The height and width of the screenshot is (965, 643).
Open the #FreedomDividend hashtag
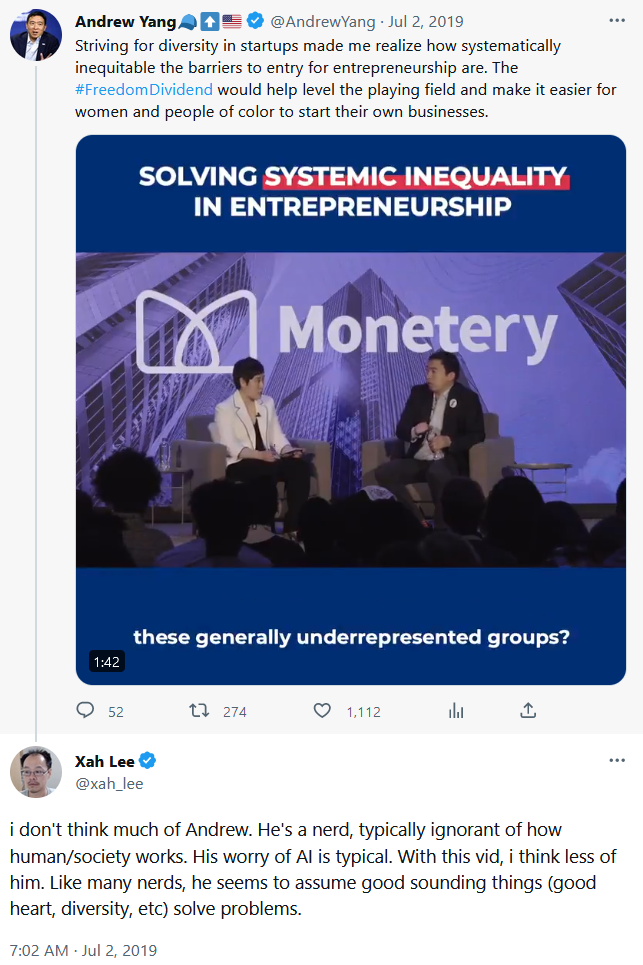click(x=144, y=88)
